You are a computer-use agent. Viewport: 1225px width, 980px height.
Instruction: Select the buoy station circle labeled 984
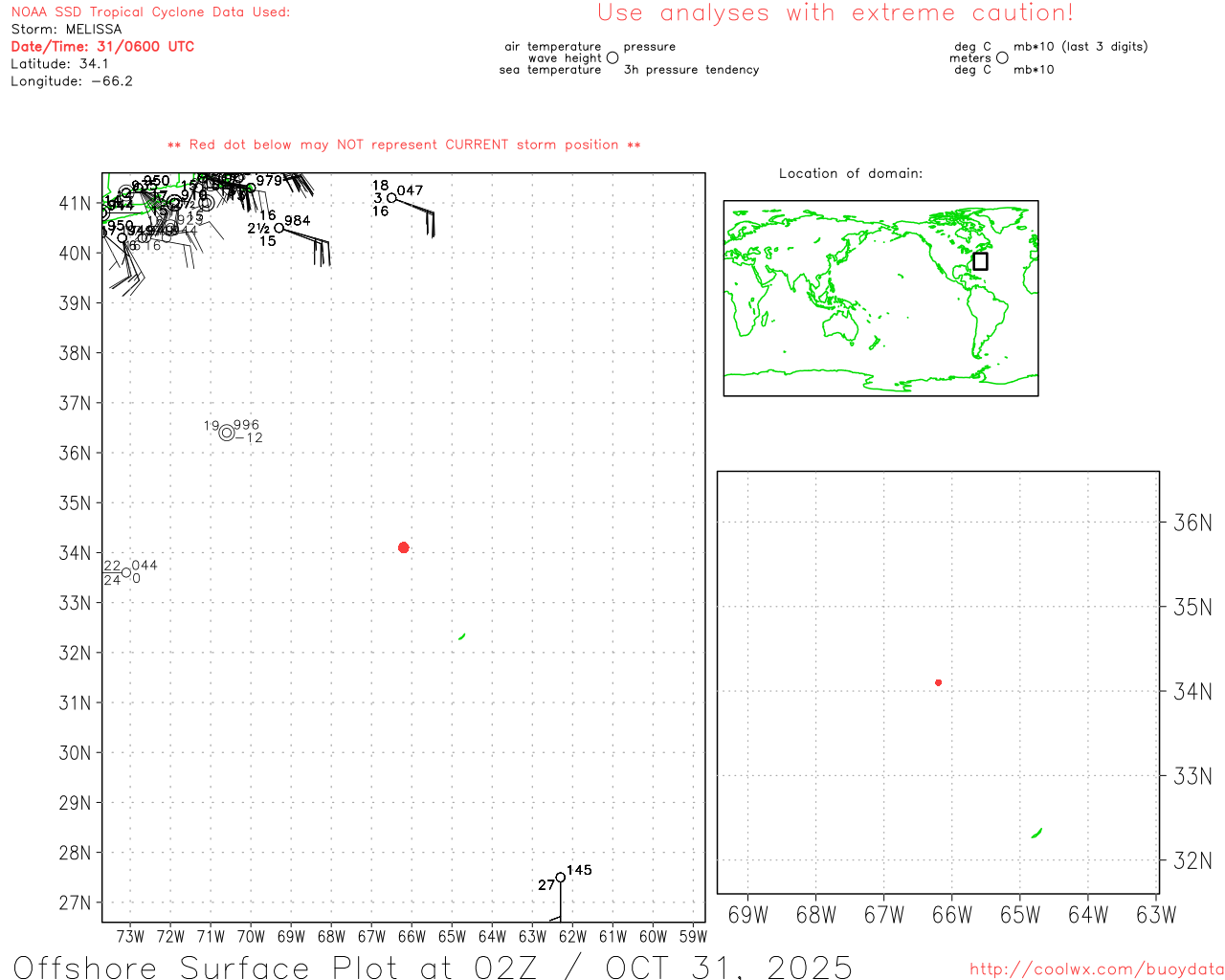279,228
